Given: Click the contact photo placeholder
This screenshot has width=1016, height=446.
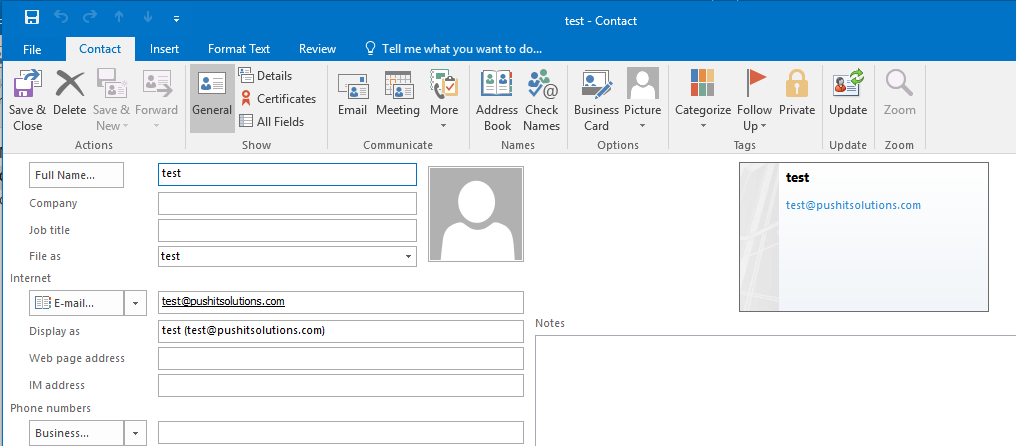Looking at the screenshot, I should (x=476, y=214).
